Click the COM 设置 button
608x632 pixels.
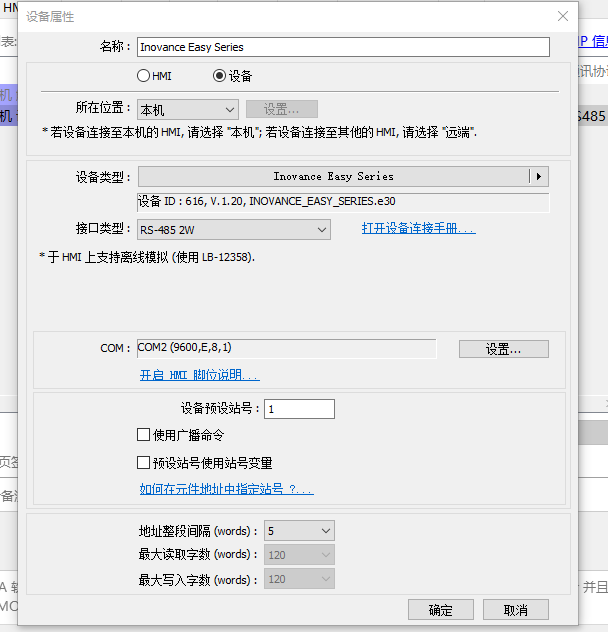click(x=503, y=349)
